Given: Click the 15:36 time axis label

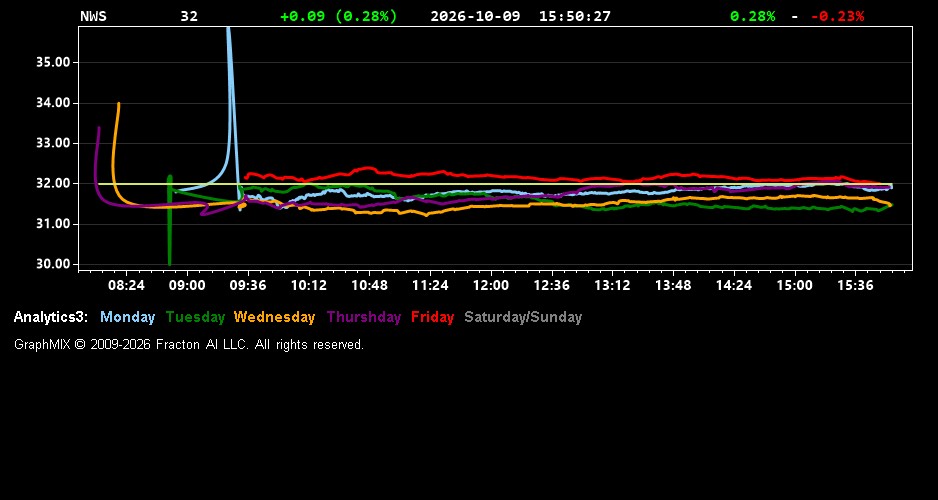Looking at the screenshot, I should 855,285.
